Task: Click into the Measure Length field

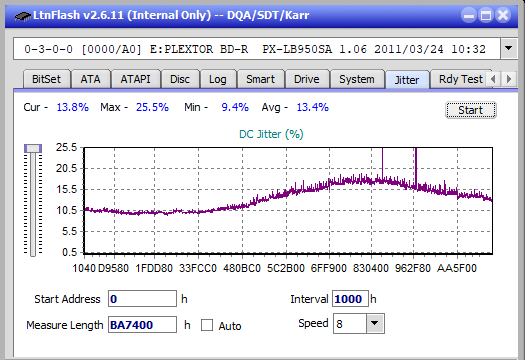Action: (x=142, y=325)
